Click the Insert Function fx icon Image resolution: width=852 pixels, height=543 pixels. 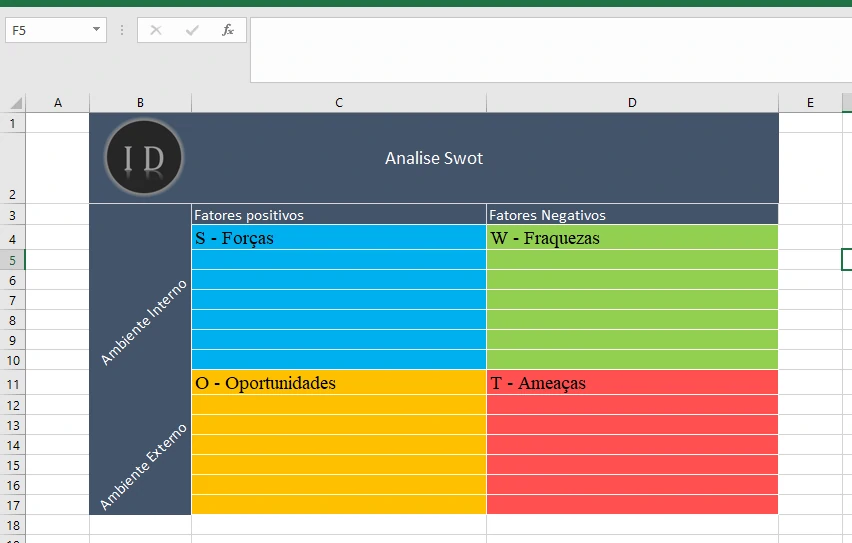228,30
